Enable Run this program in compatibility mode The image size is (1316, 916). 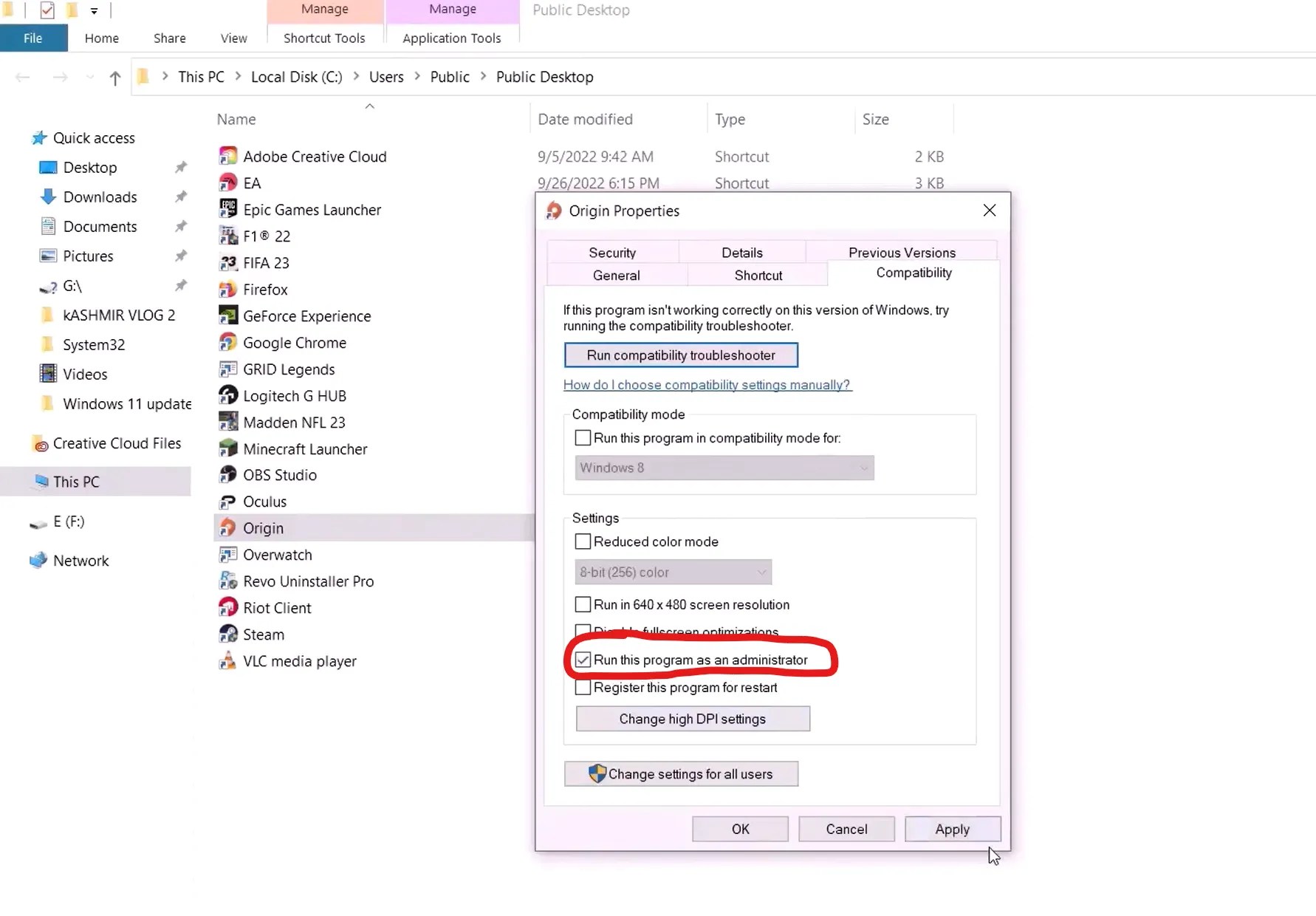[x=583, y=437]
